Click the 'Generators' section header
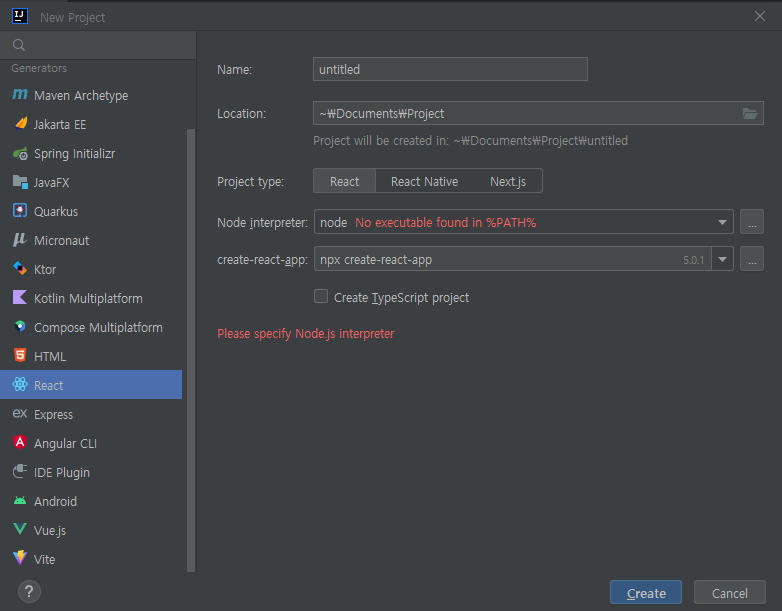The height and width of the screenshot is (611, 782). (39, 68)
